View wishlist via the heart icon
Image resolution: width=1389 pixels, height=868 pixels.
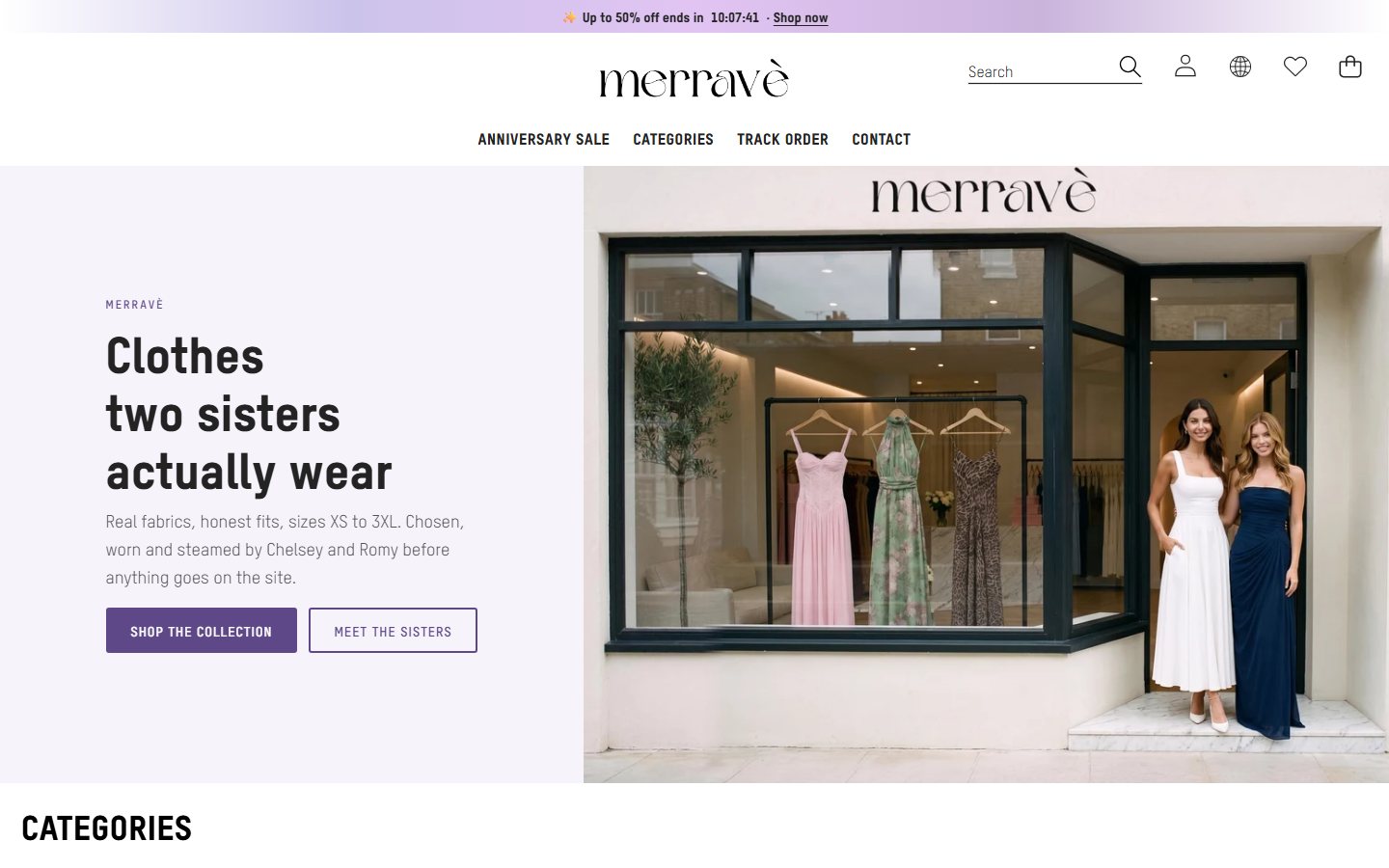[x=1295, y=67]
